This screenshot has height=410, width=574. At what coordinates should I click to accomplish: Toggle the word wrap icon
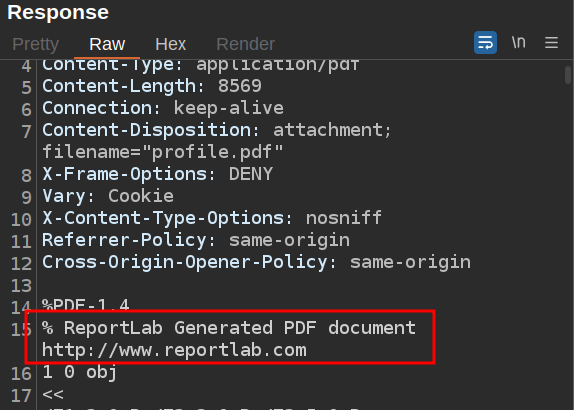(x=485, y=42)
